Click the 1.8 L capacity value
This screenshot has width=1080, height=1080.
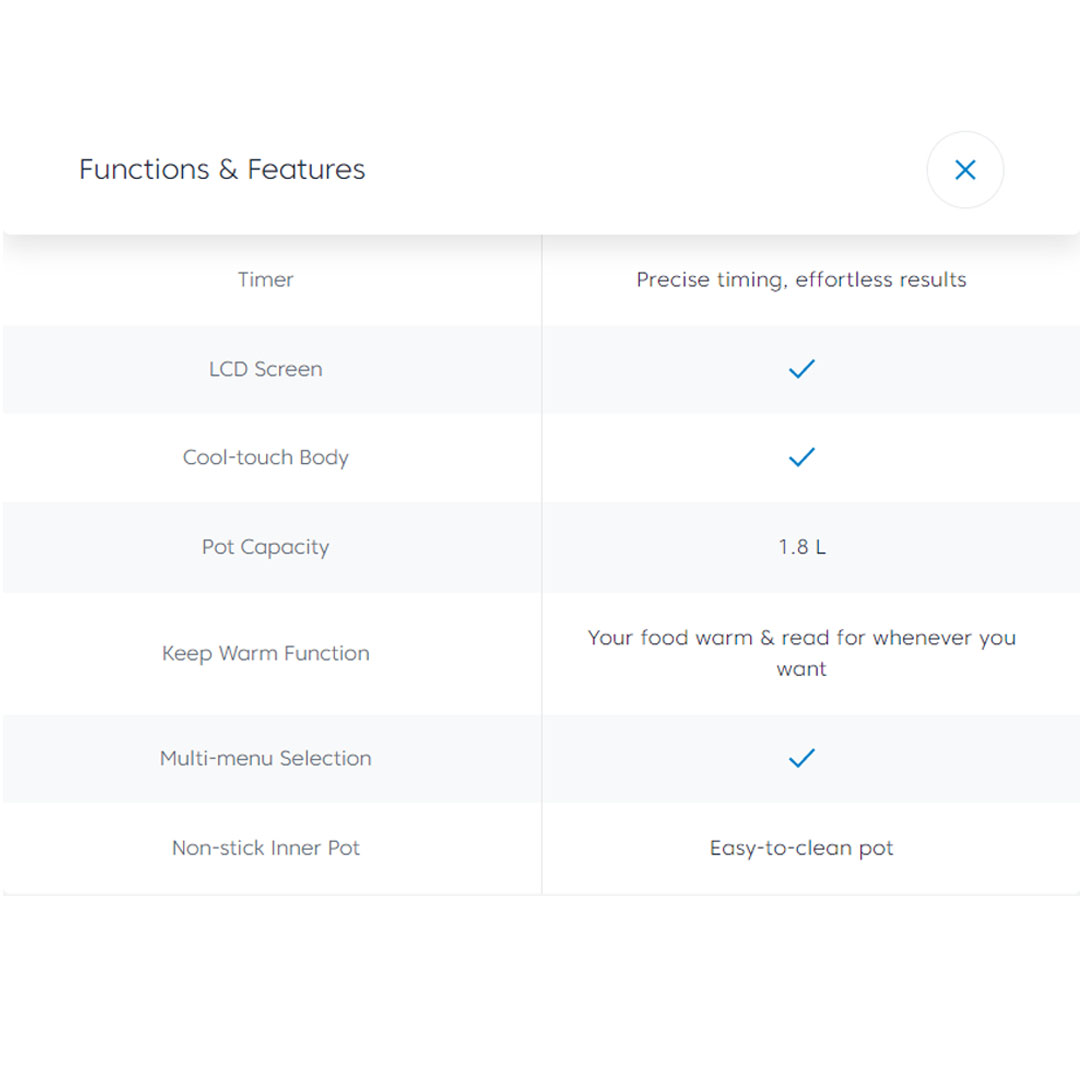[802, 547]
